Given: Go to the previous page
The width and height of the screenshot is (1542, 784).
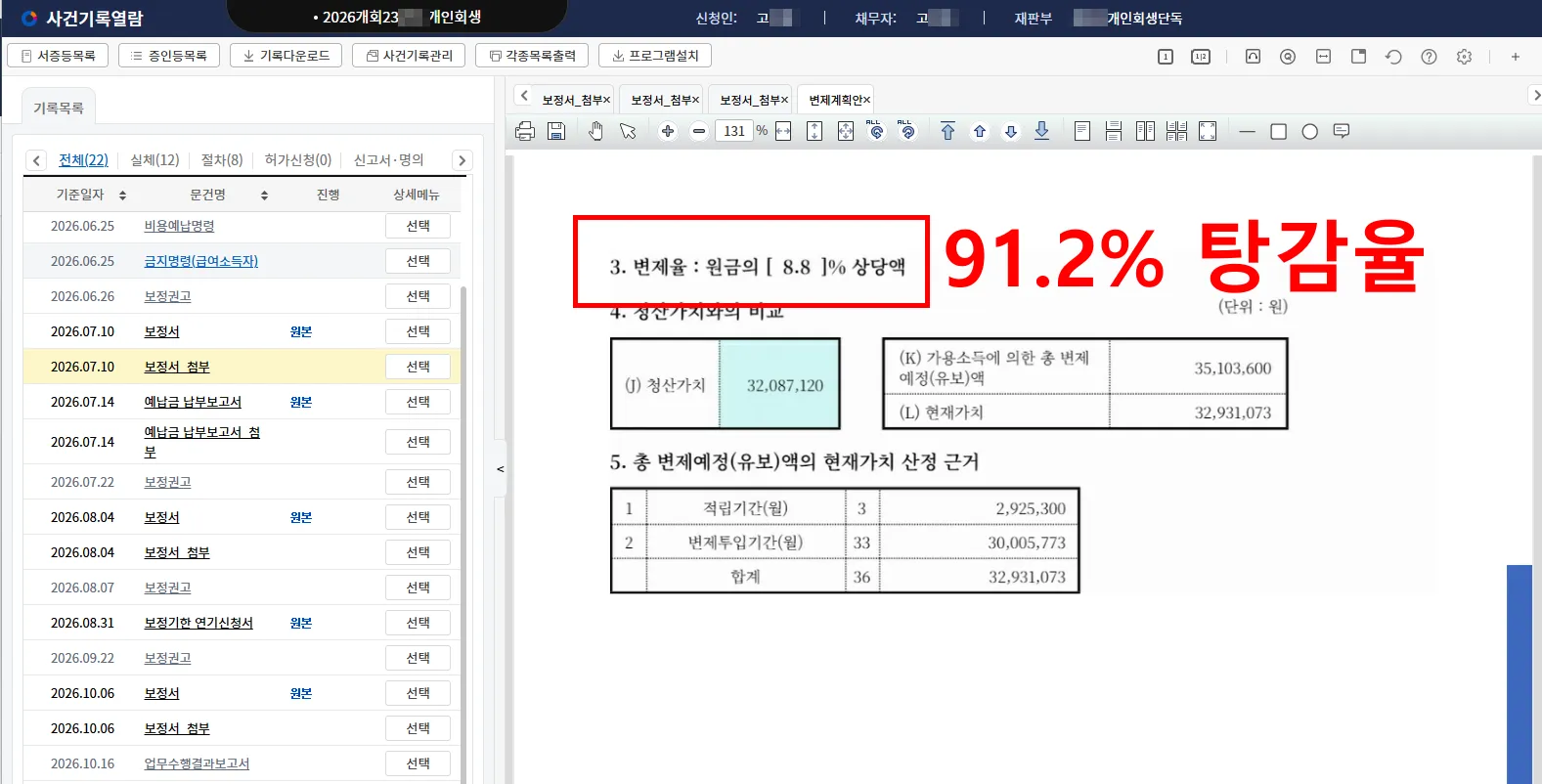Looking at the screenshot, I should (980, 131).
